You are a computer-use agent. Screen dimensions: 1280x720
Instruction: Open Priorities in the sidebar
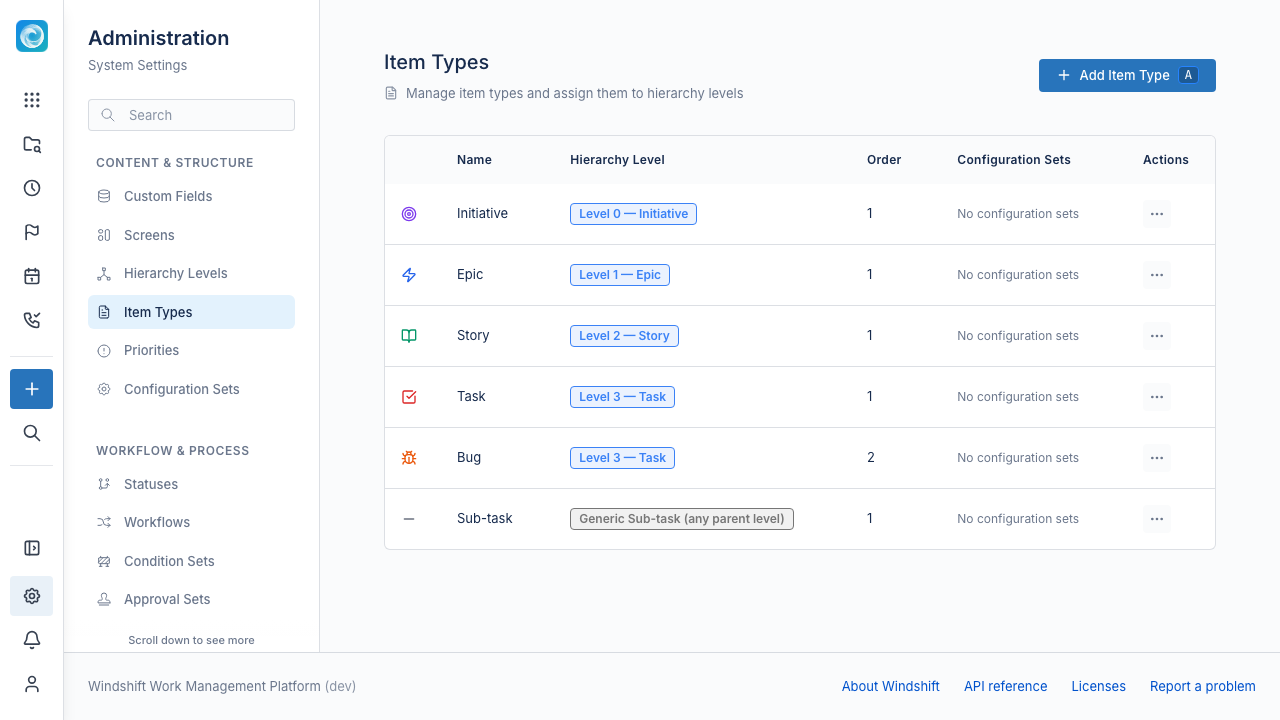[x=191, y=350]
